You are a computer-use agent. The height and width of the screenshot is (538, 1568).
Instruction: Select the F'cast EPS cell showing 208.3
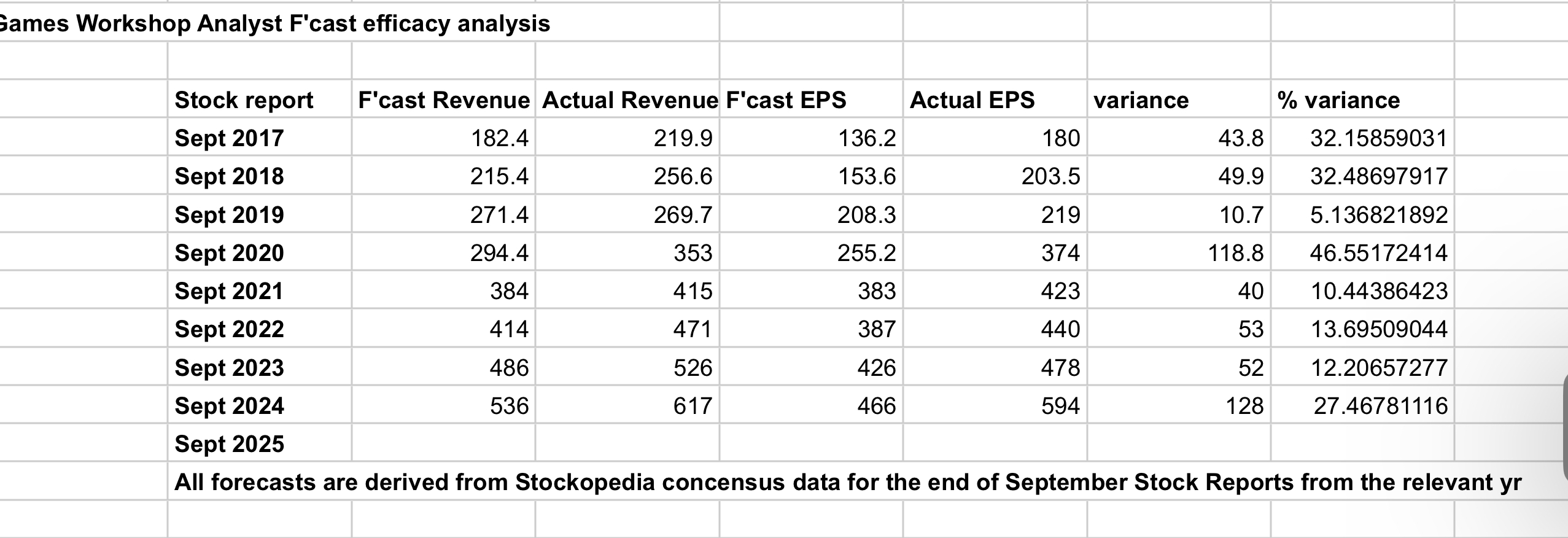pos(866,214)
